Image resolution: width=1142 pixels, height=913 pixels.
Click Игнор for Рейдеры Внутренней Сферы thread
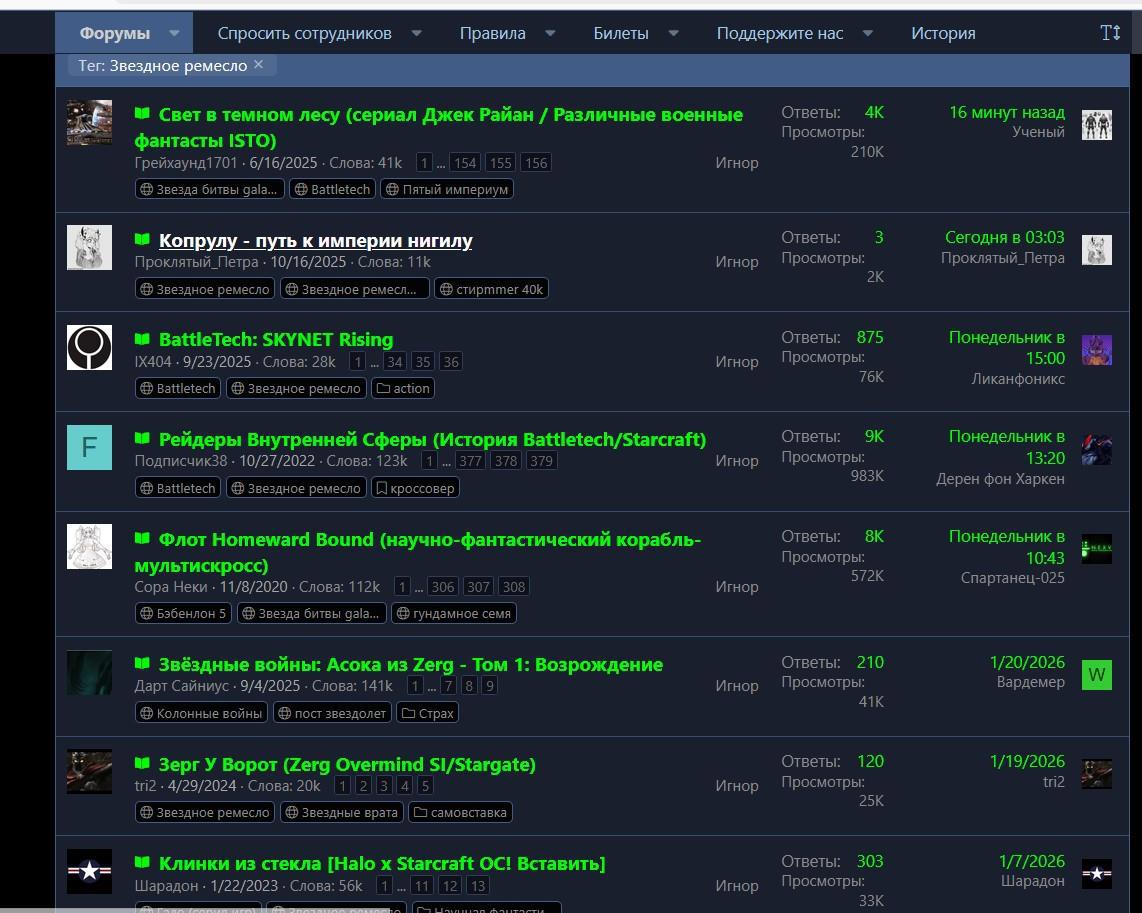pos(736,461)
